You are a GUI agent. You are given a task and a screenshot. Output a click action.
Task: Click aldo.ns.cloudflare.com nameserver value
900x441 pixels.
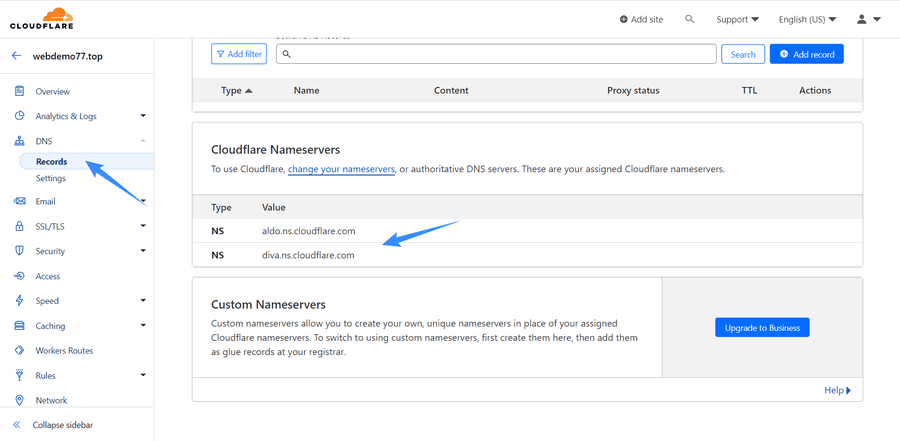(308, 231)
